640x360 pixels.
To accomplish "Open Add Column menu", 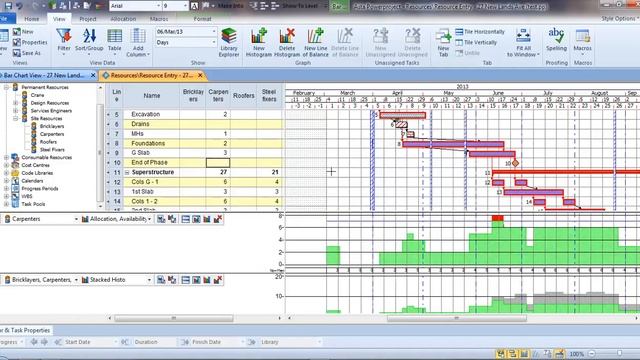I will pyautogui.click(x=138, y=42).
